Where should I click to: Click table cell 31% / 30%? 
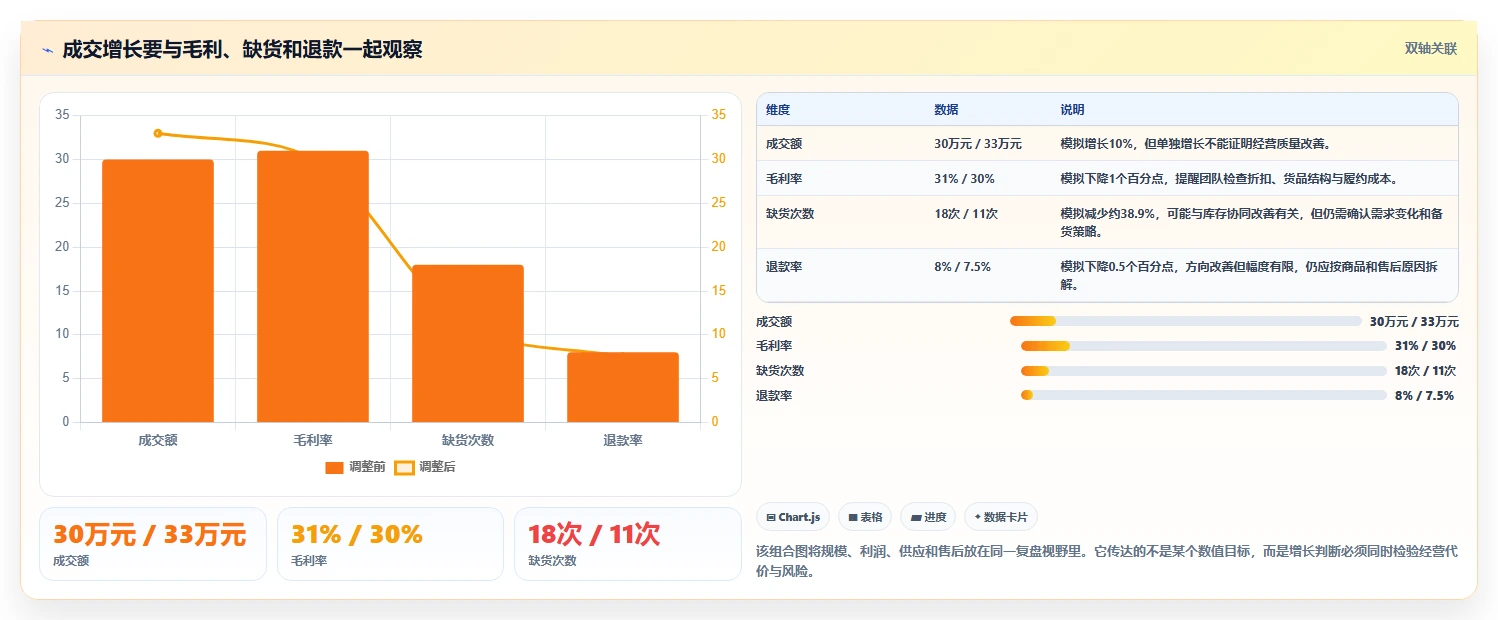coord(964,179)
